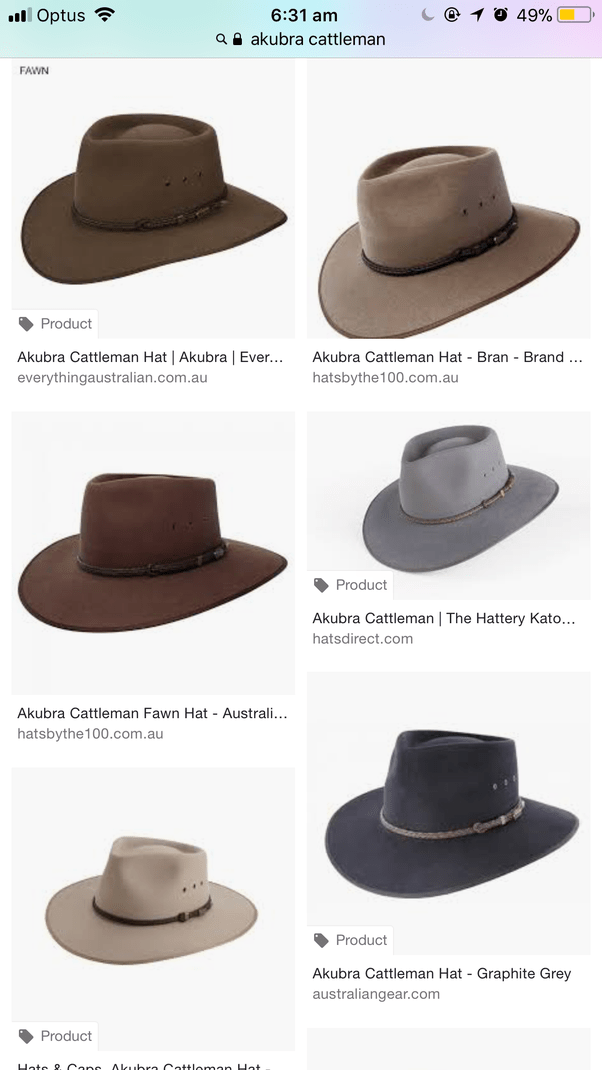Screen dimensions: 602x1070
Task: Tap the Product tag icon under fawn hat
Action: click(26, 324)
